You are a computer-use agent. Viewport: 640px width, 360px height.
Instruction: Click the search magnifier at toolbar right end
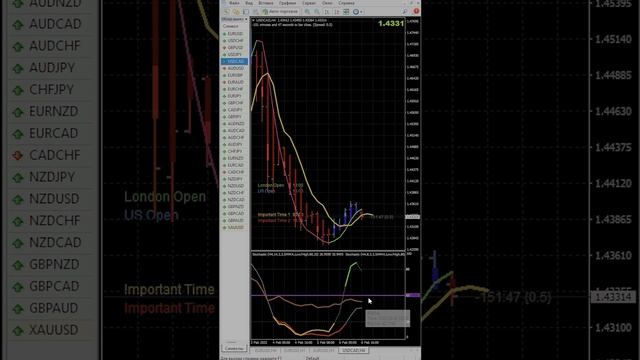[404, 11]
